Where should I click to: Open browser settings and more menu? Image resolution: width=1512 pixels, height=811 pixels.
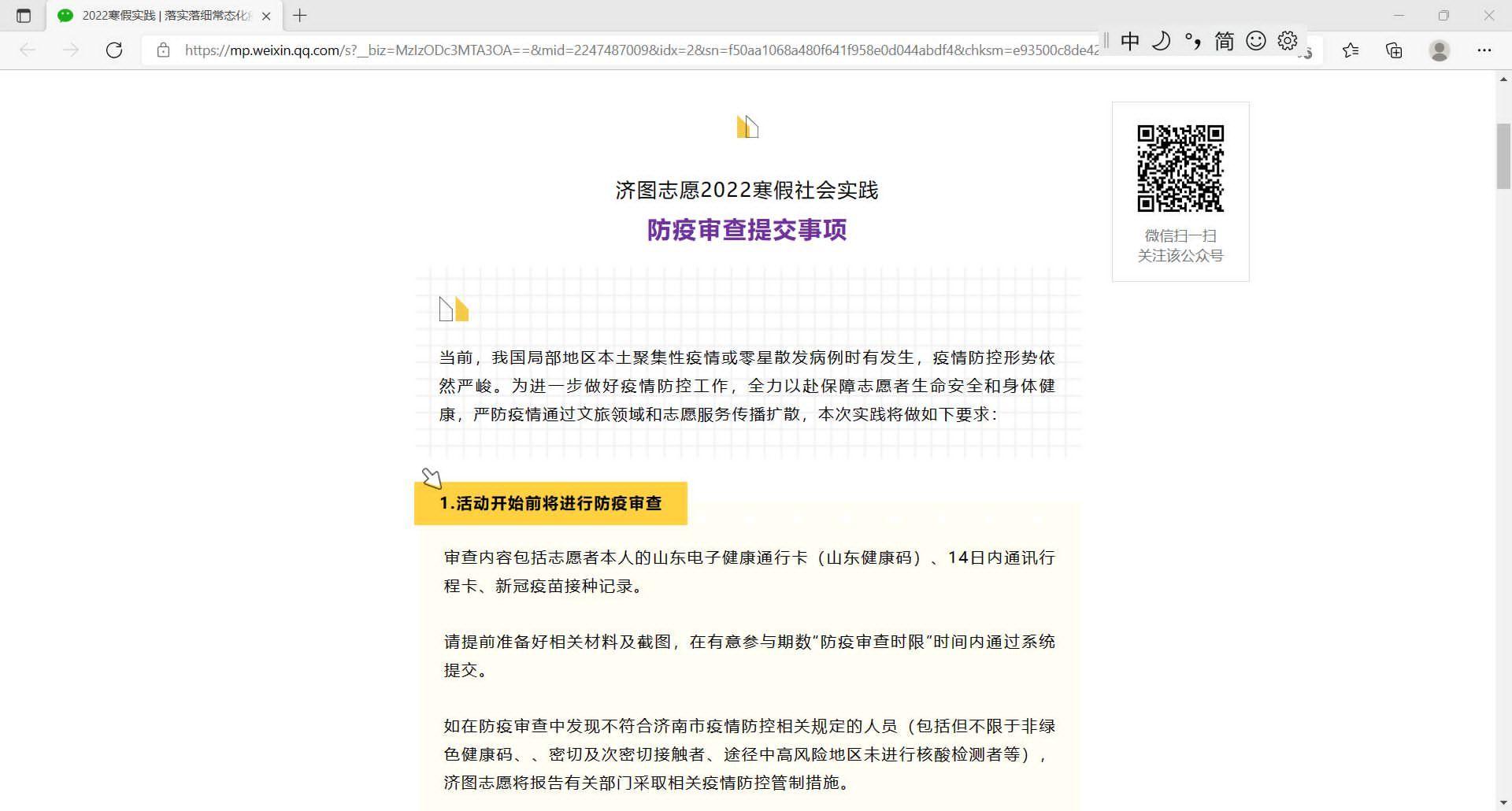(1484, 50)
